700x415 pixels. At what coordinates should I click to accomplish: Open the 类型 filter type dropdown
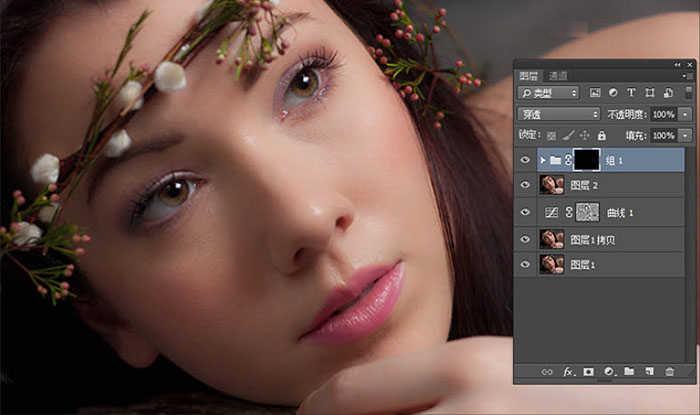pos(548,93)
